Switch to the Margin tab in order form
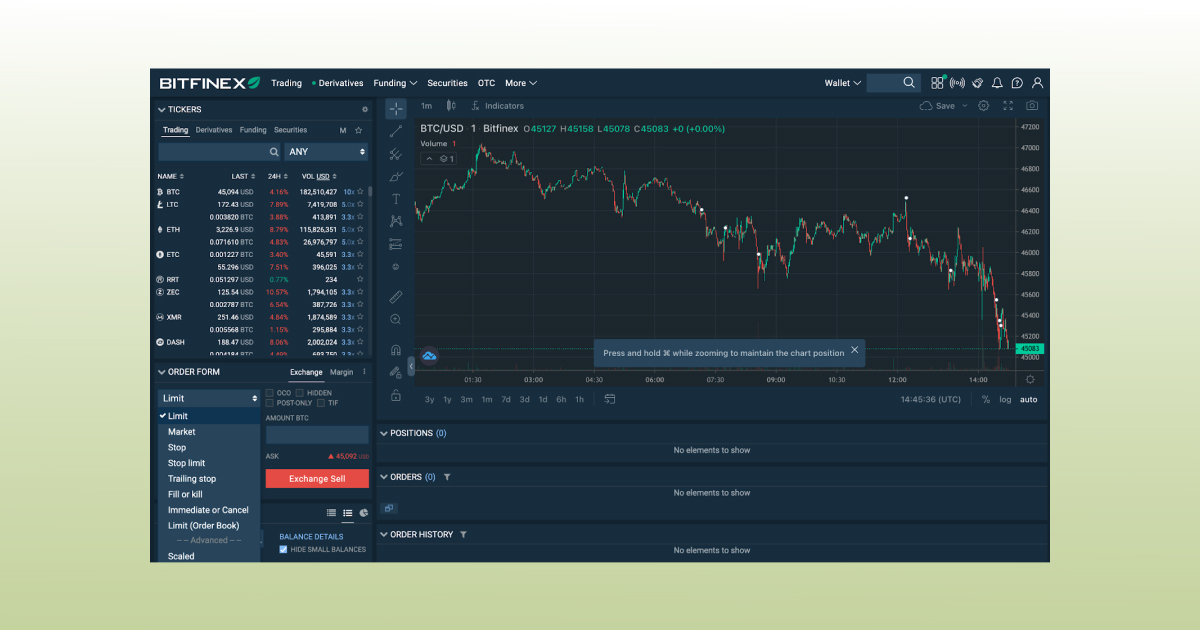 (343, 371)
